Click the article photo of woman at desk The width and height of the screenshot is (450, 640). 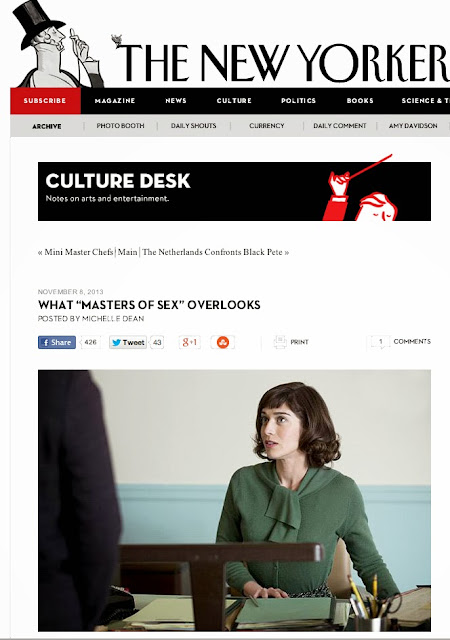coord(234,500)
